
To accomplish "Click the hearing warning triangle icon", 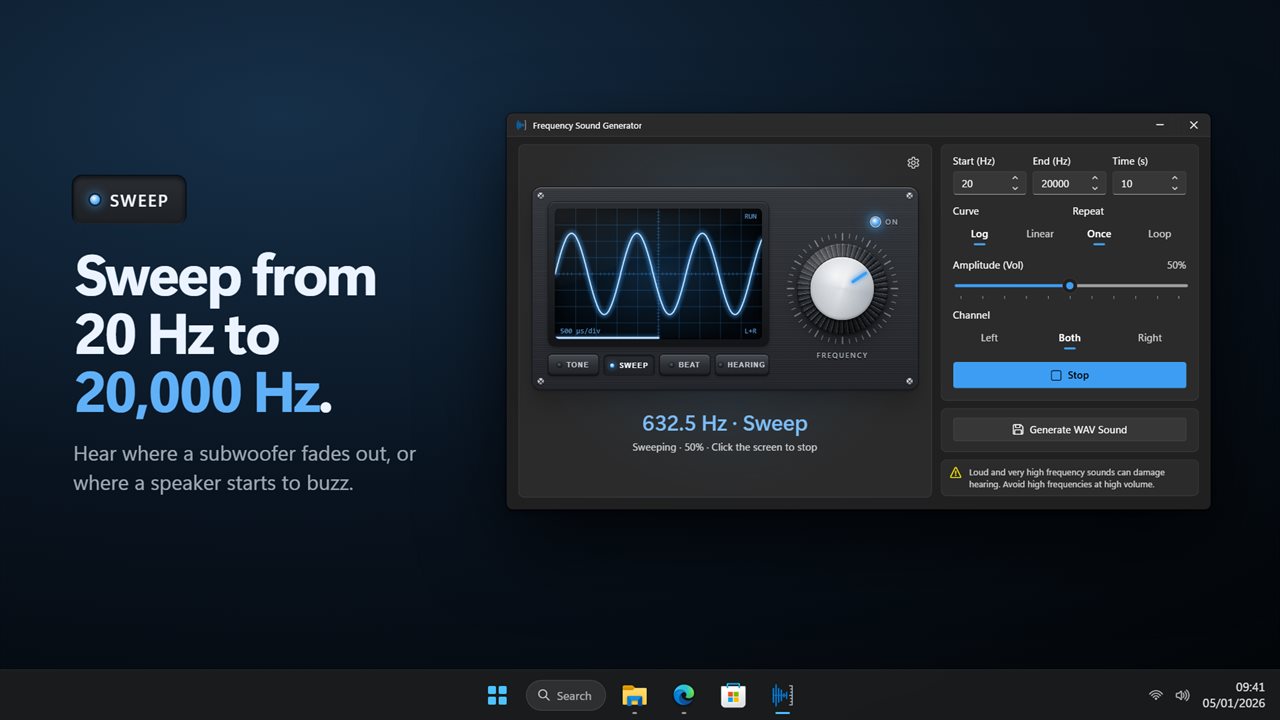I will [956, 472].
